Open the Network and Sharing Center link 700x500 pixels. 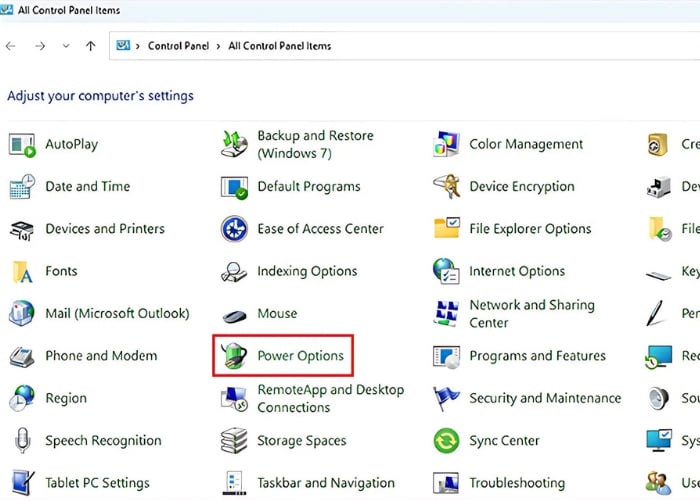[x=531, y=314]
